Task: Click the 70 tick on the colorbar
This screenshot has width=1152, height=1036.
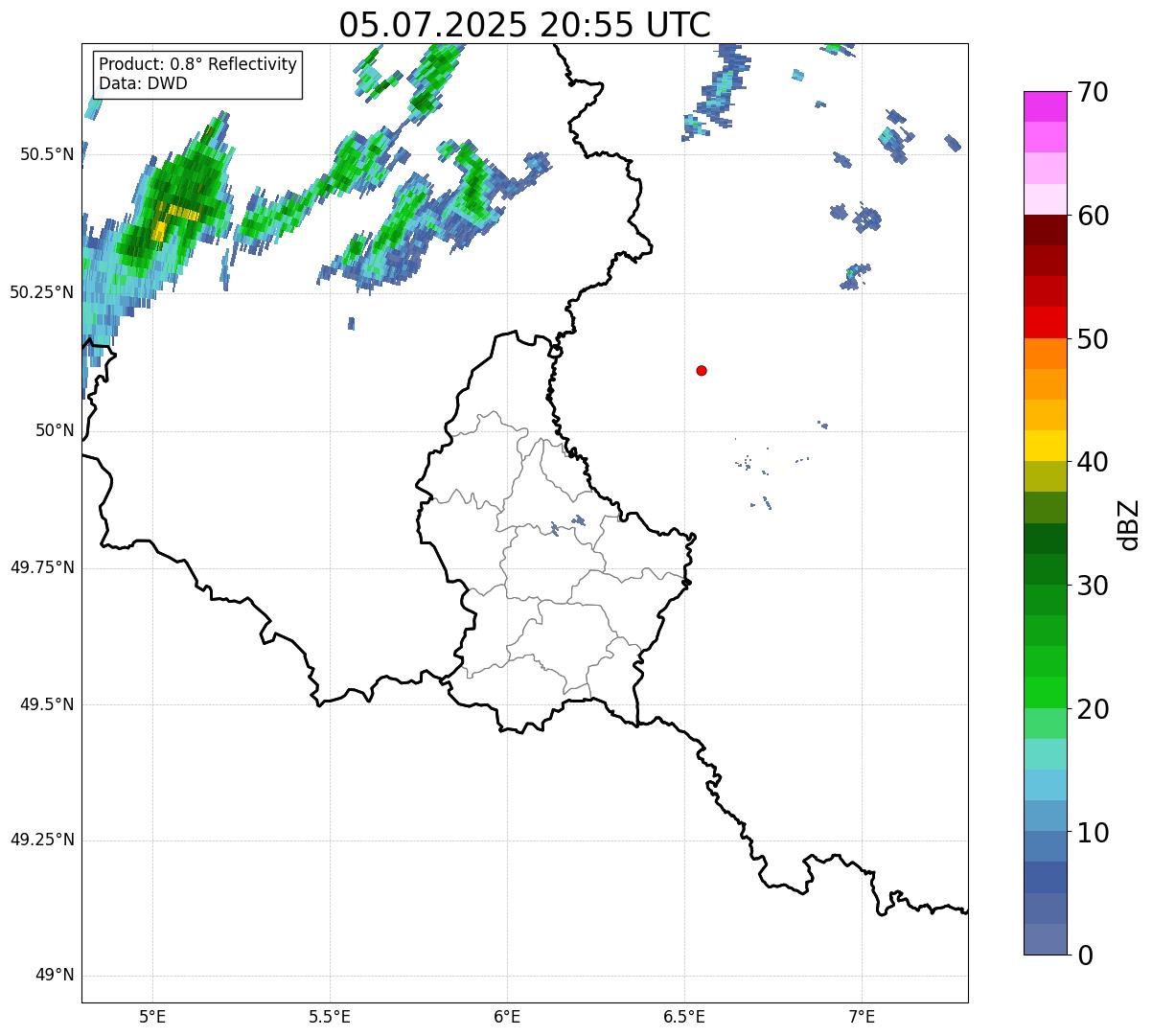Action: [x=1092, y=93]
